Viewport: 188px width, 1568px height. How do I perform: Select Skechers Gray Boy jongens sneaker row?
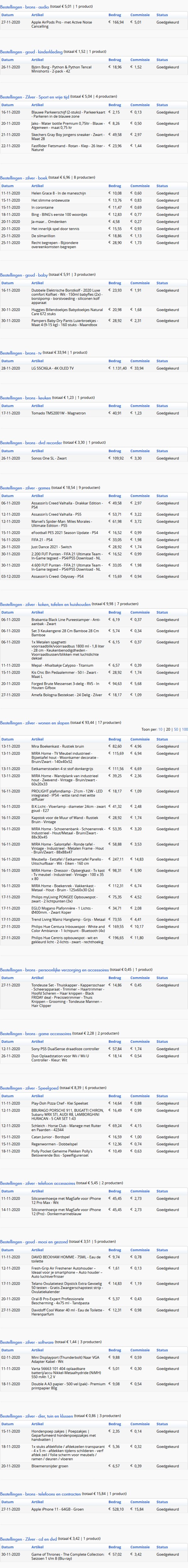click(x=94, y=136)
